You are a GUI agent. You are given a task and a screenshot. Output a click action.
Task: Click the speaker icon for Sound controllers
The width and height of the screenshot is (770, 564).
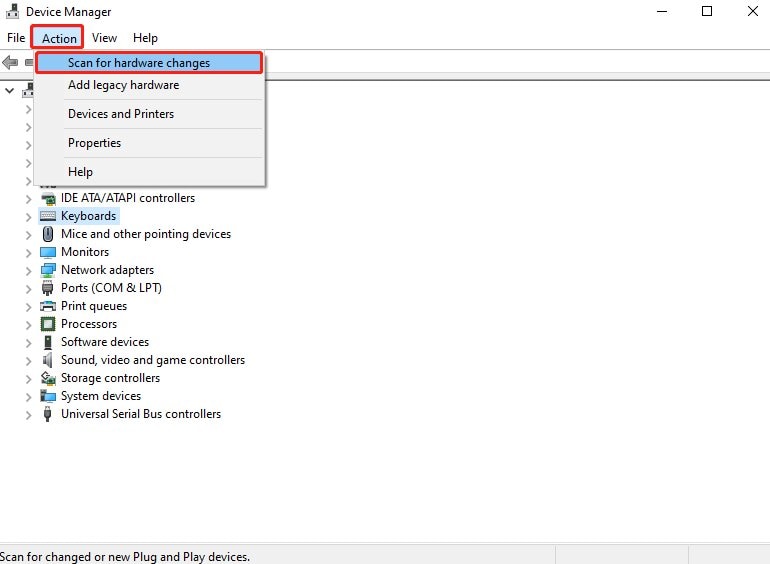coord(47,360)
